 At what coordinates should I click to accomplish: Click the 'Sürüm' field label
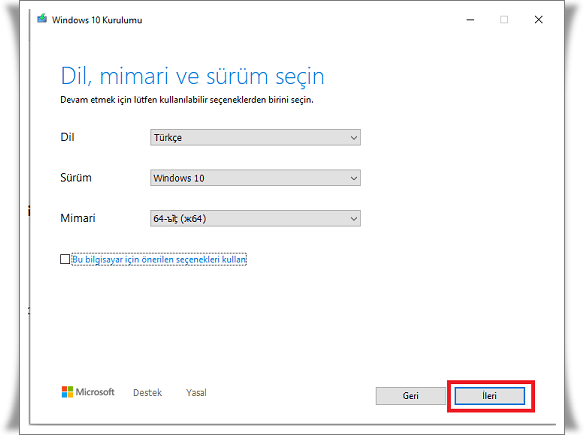76,178
